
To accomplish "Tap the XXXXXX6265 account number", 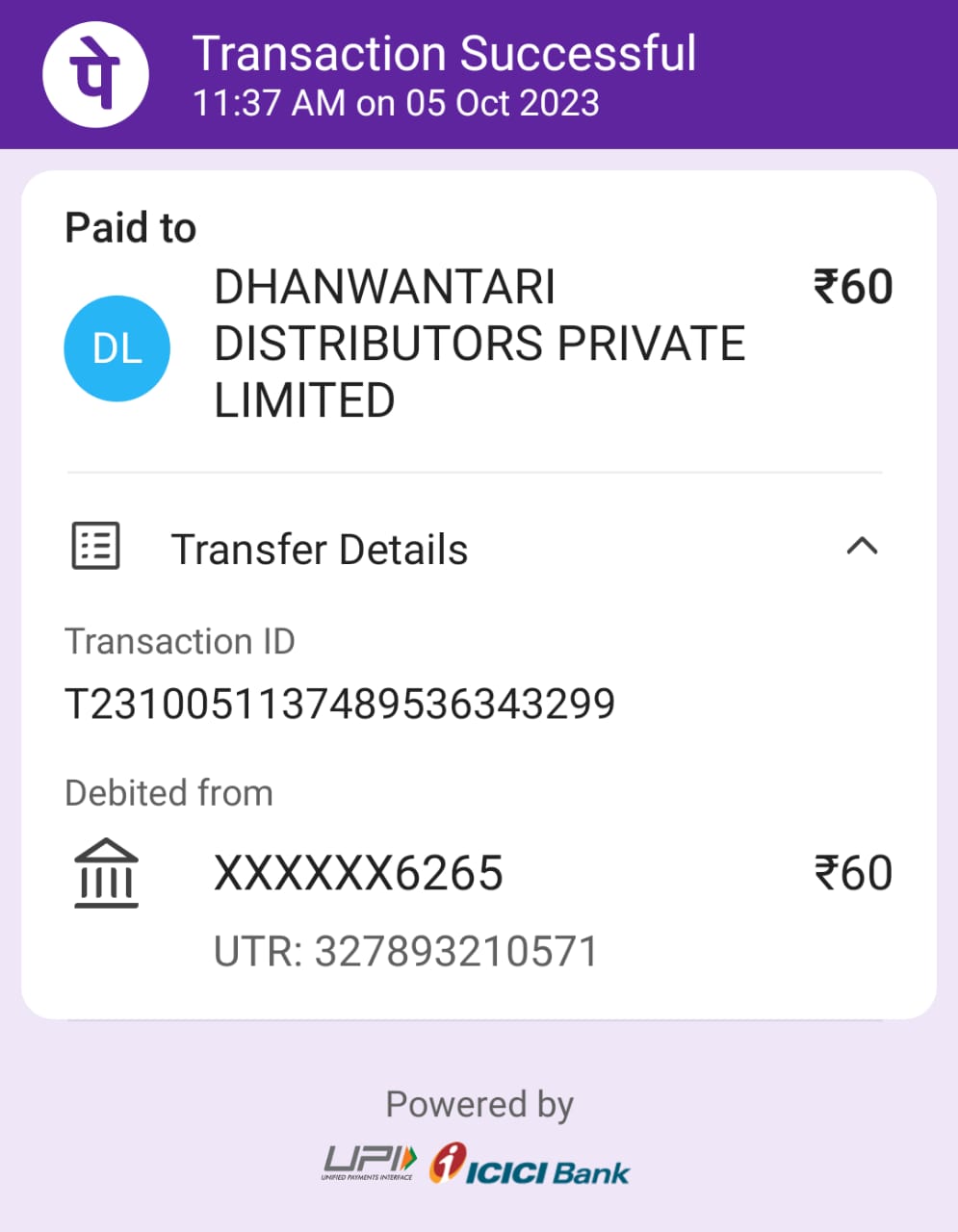I will pos(358,873).
